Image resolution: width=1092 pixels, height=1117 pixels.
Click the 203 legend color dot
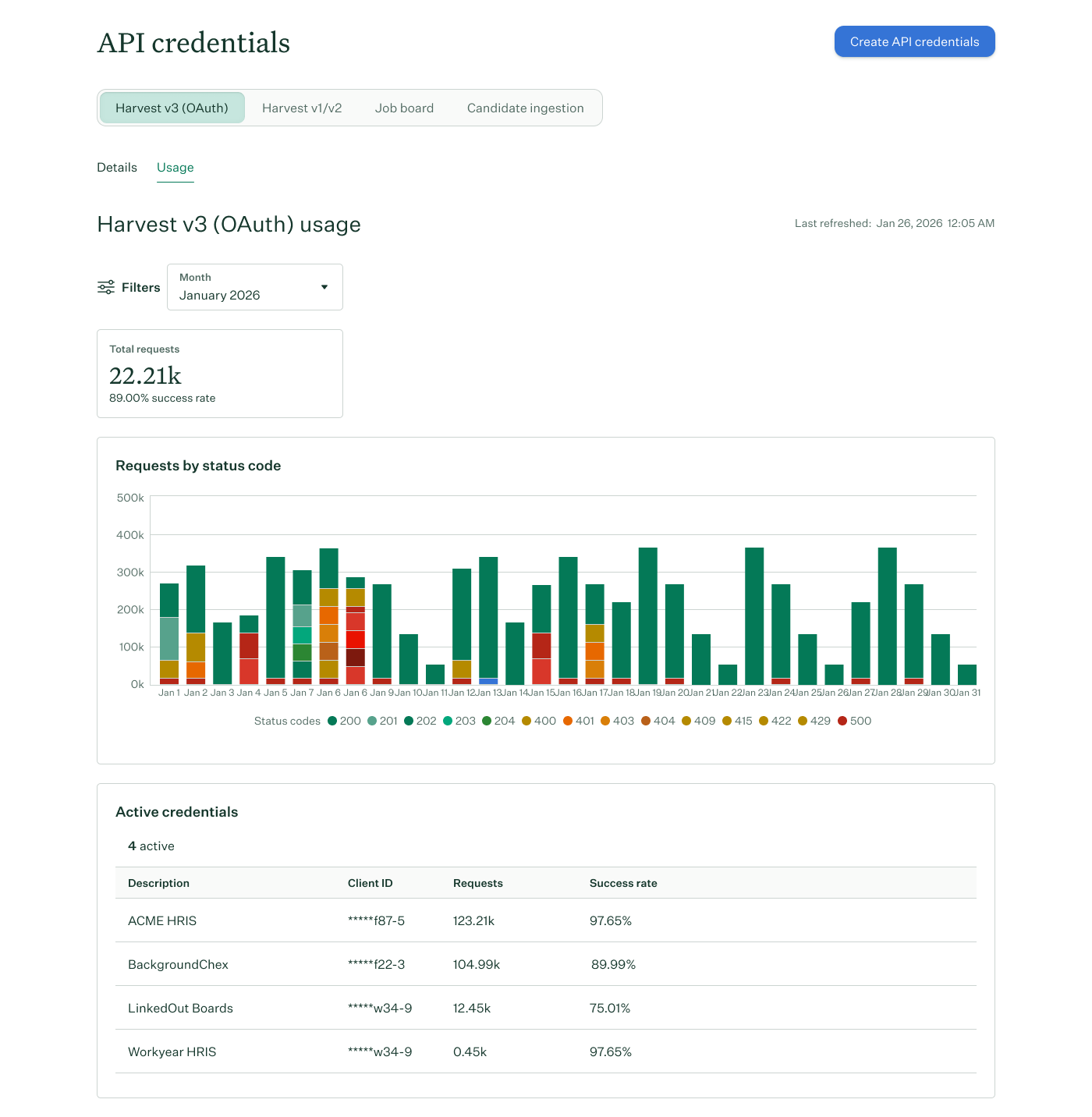tap(448, 721)
